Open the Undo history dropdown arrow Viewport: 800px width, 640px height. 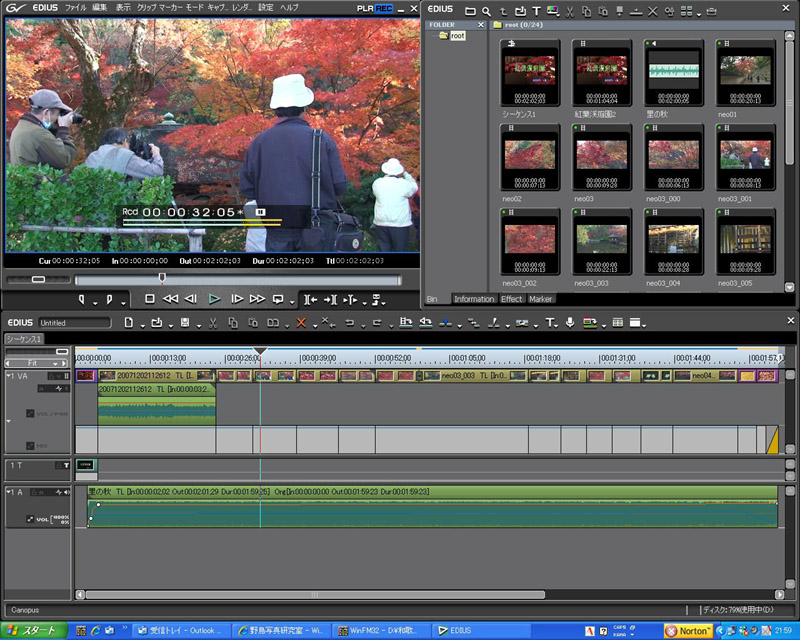point(363,326)
